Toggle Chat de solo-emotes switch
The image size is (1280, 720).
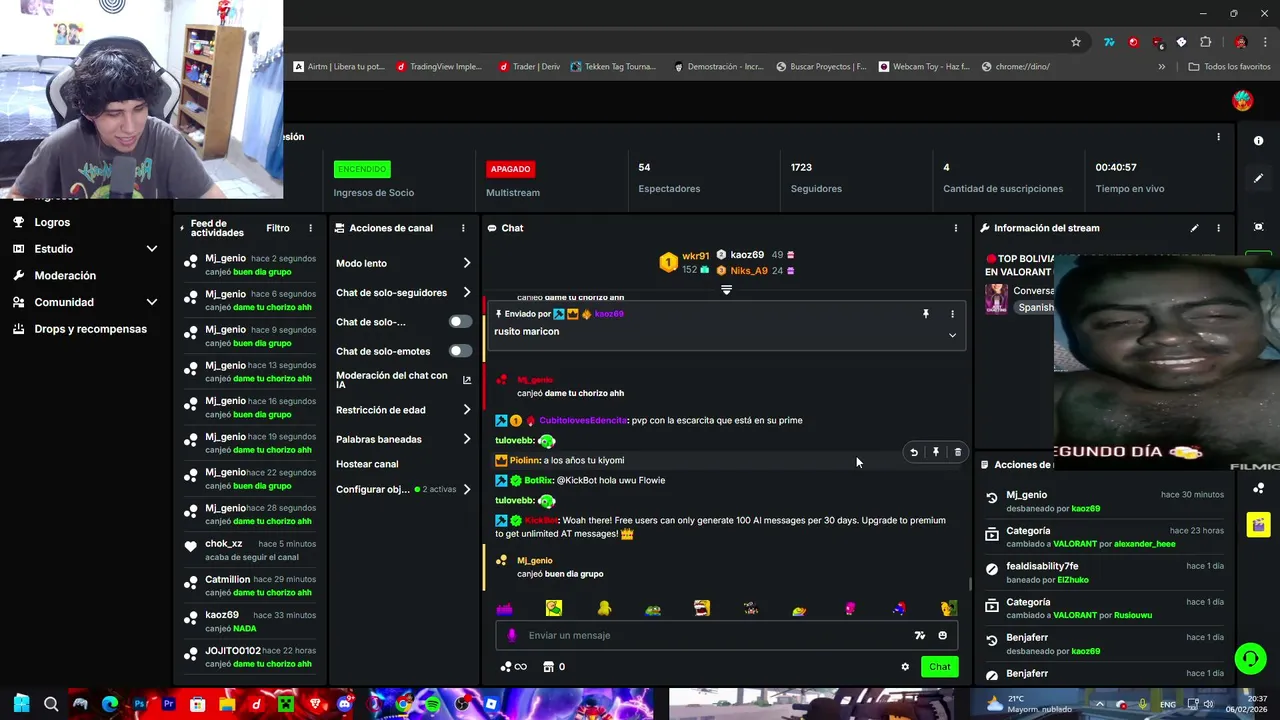pyautogui.click(x=460, y=351)
